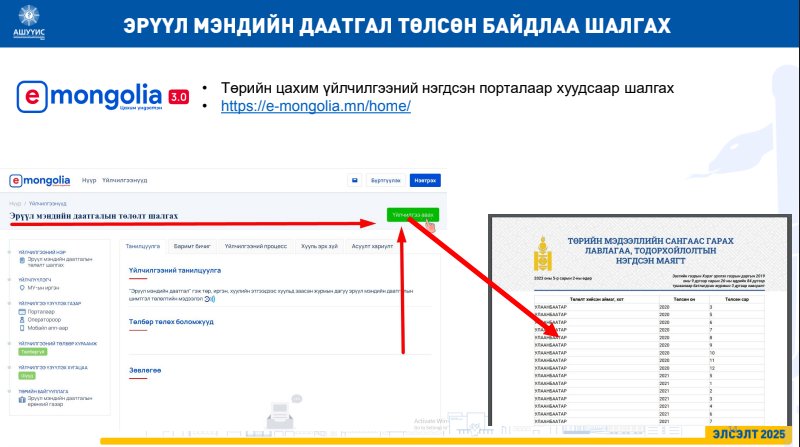Open Үйлчилгээнүүд in the portal navigation
Image resolution: width=800 pixels, height=447 pixels.
click(x=125, y=180)
